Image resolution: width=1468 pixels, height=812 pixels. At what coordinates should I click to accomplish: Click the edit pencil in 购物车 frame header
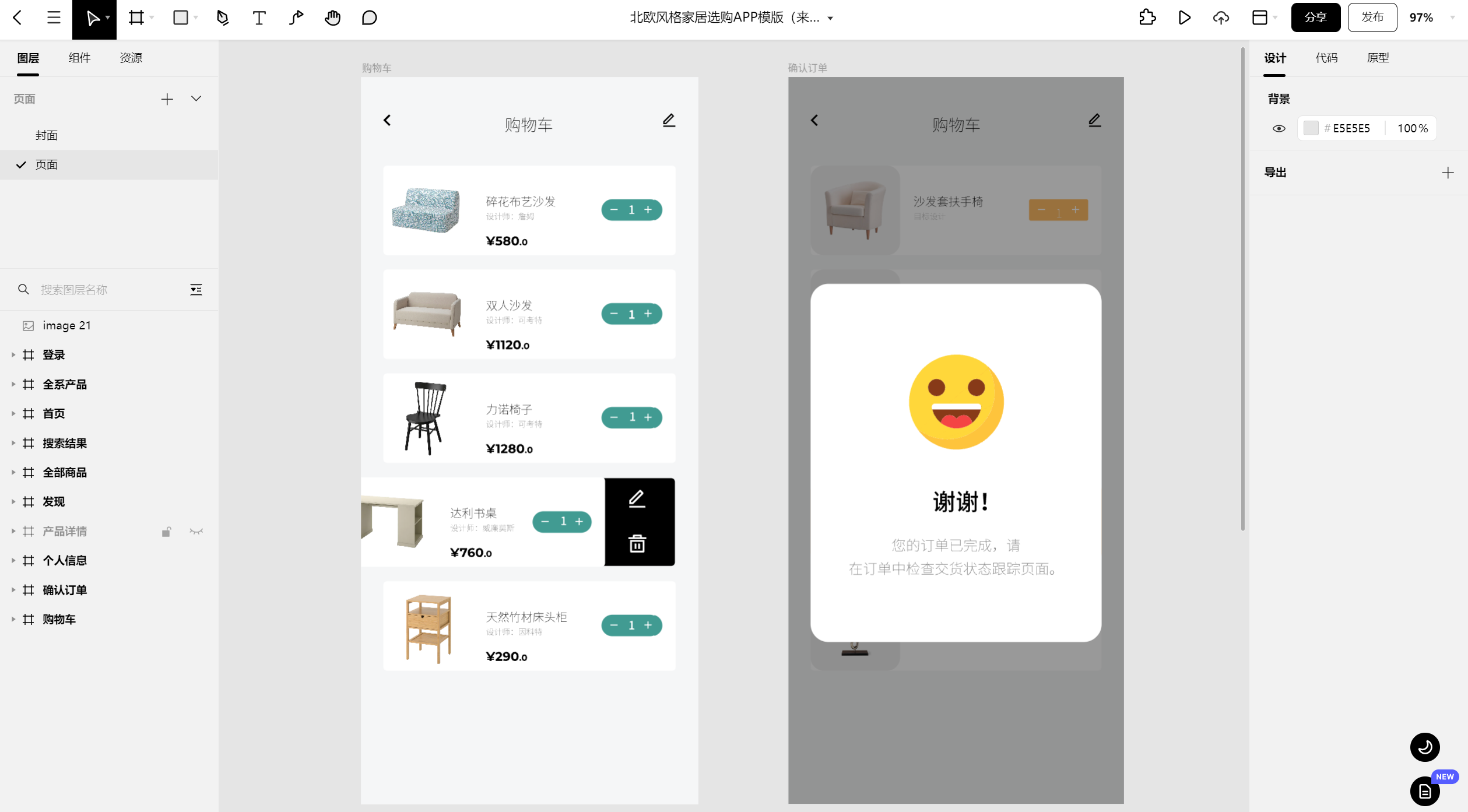(669, 120)
